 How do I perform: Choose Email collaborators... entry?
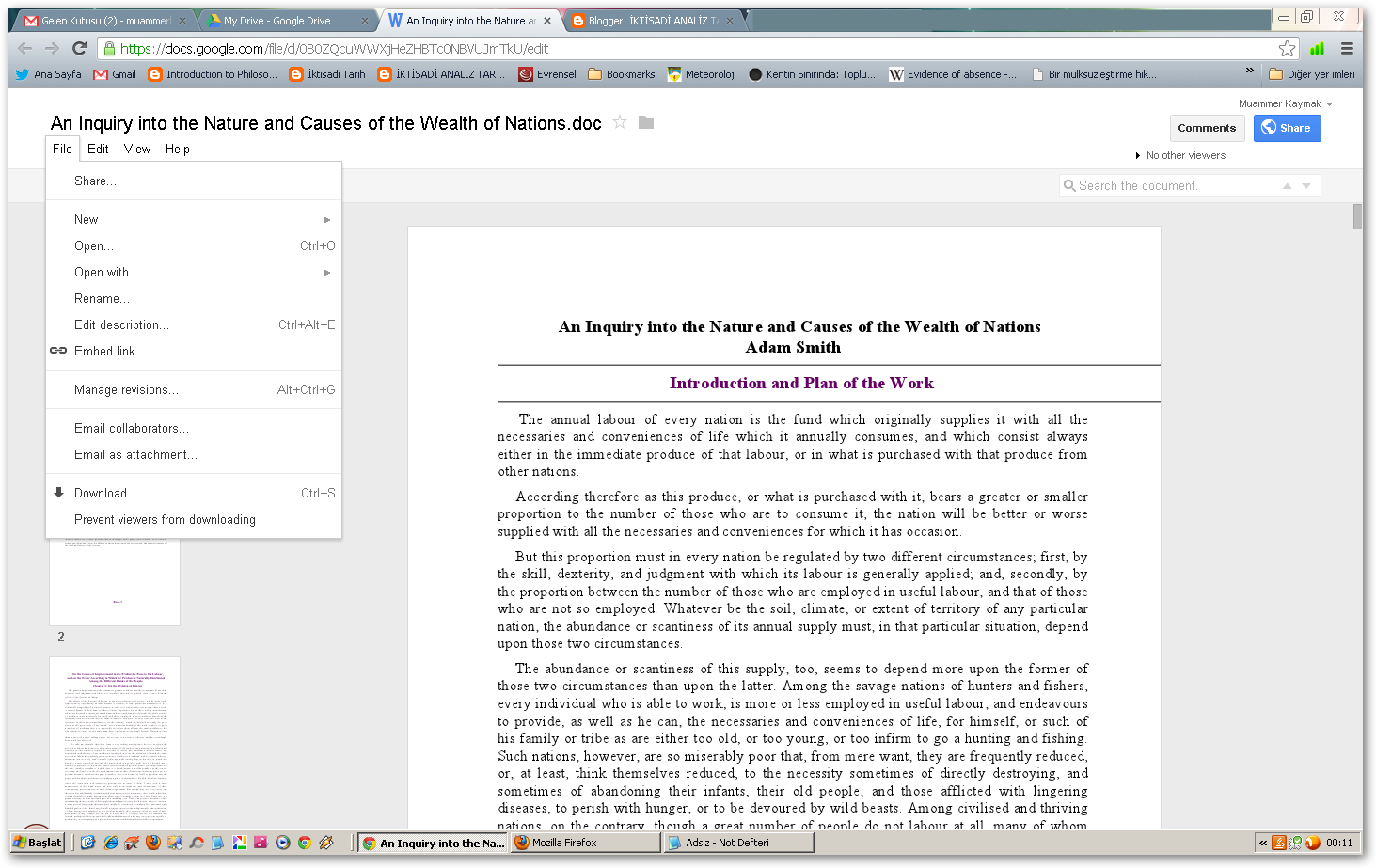pos(194,429)
